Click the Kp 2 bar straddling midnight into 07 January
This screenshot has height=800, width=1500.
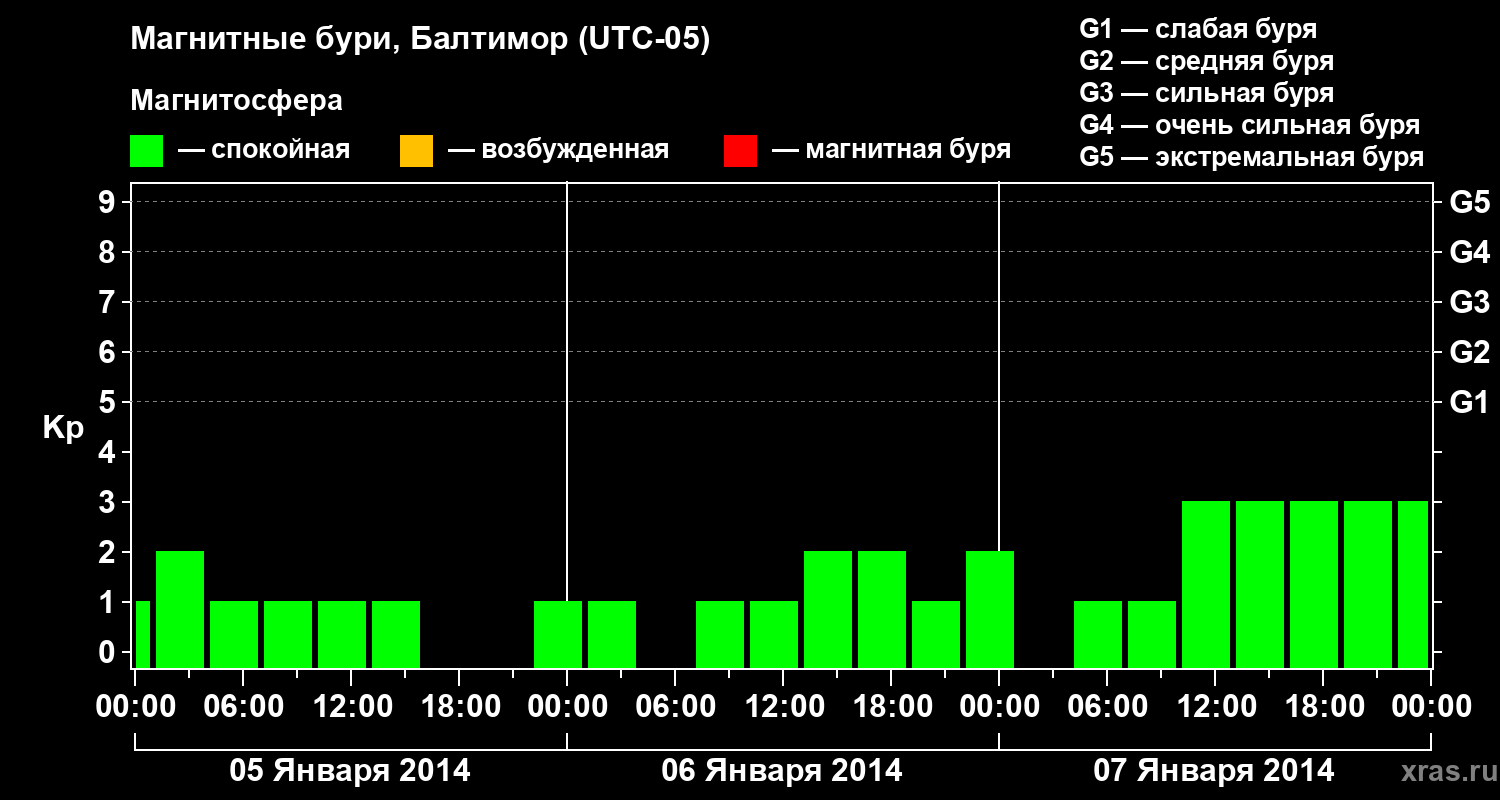pyautogui.click(x=990, y=609)
